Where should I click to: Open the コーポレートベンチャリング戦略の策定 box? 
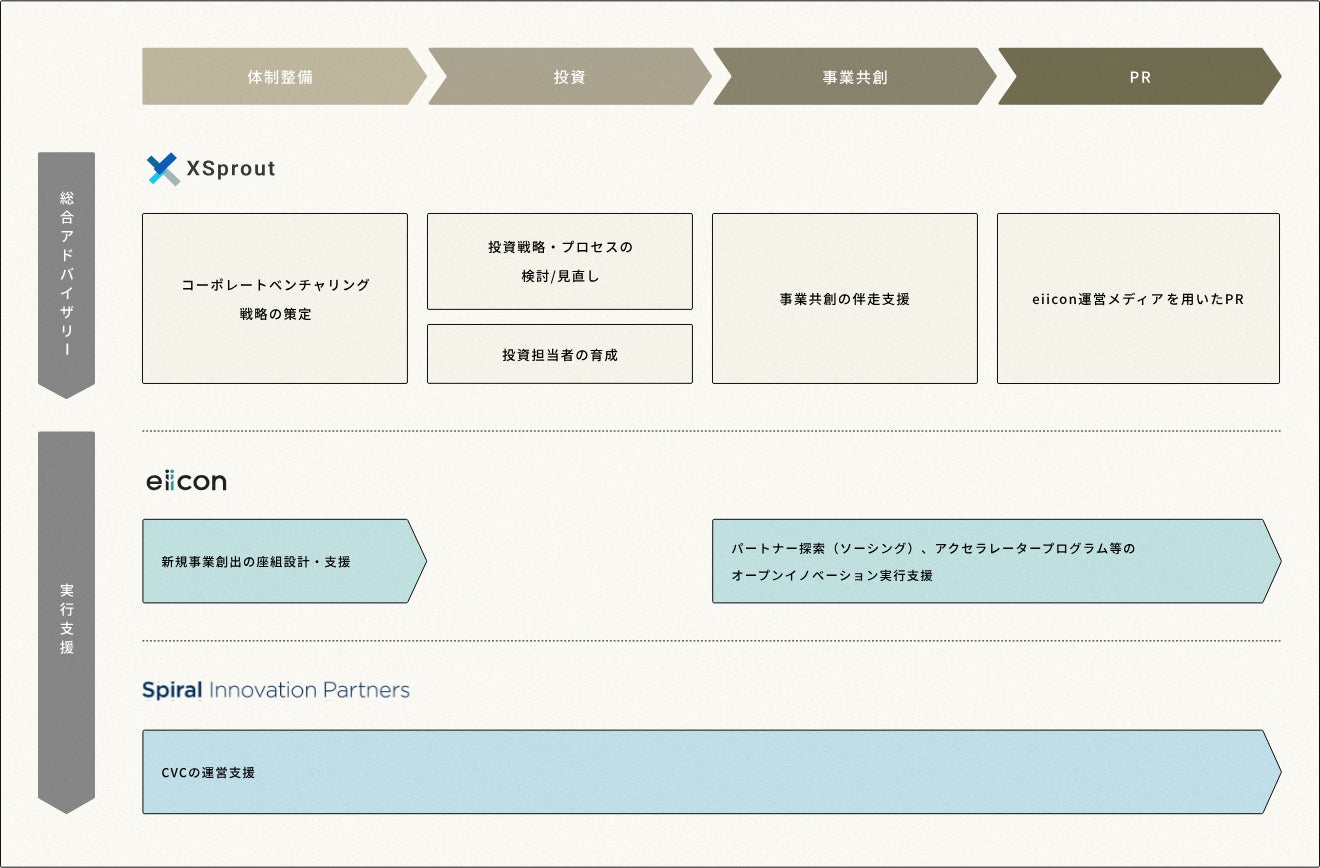click(275, 298)
